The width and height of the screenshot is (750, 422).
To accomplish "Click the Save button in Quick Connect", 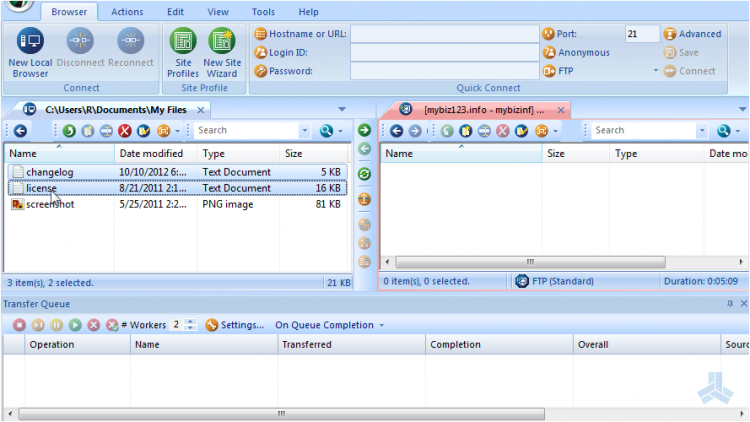I will pyautogui.click(x=681, y=53).
